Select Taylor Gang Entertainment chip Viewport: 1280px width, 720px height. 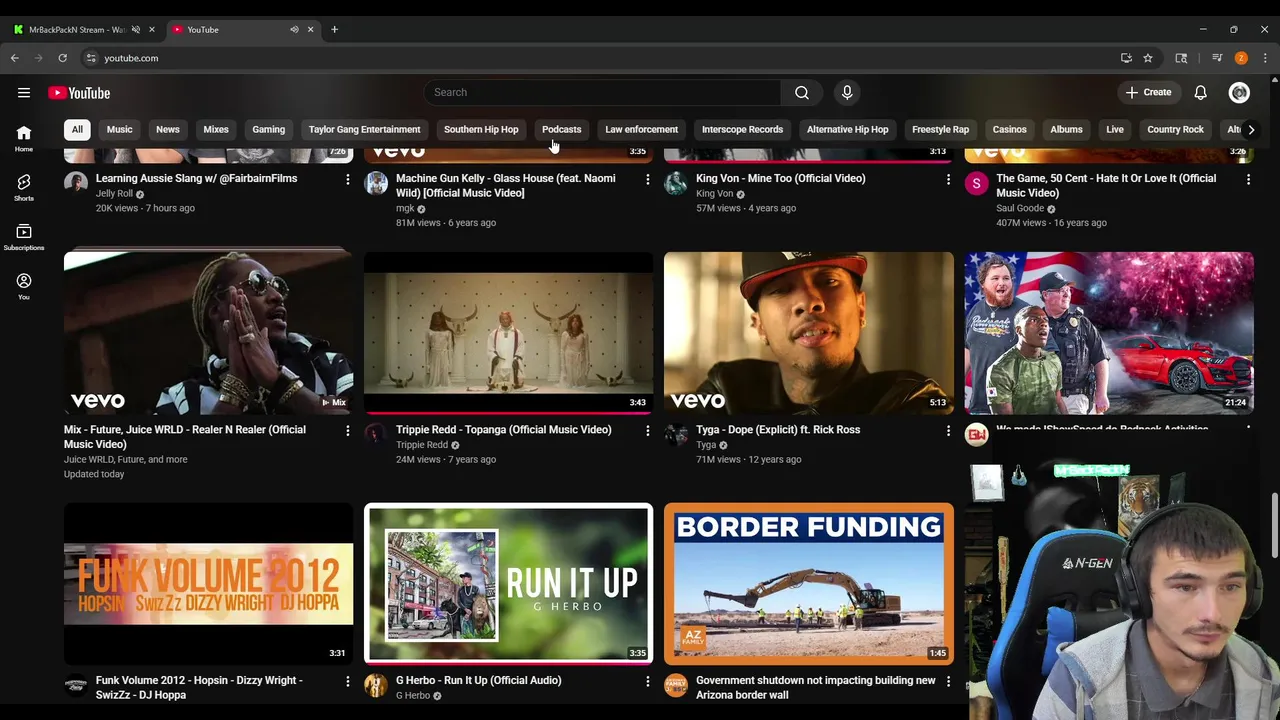pyautogui.click(x=364, y=129)
